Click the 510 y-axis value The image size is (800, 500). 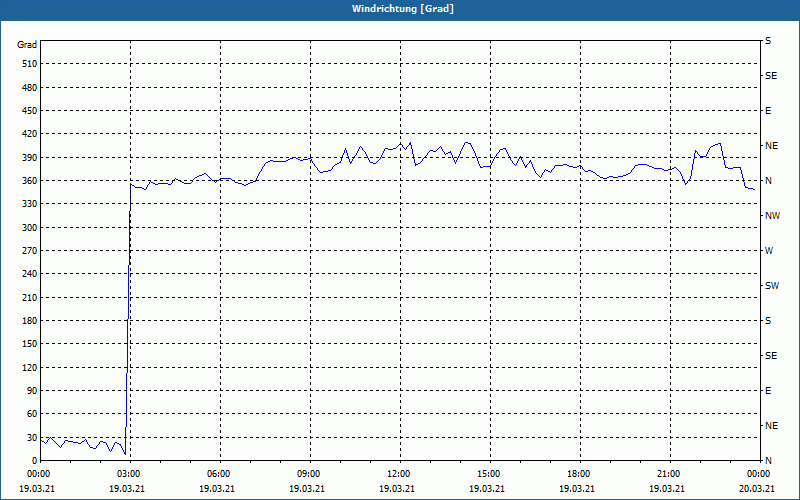(29, 64)
